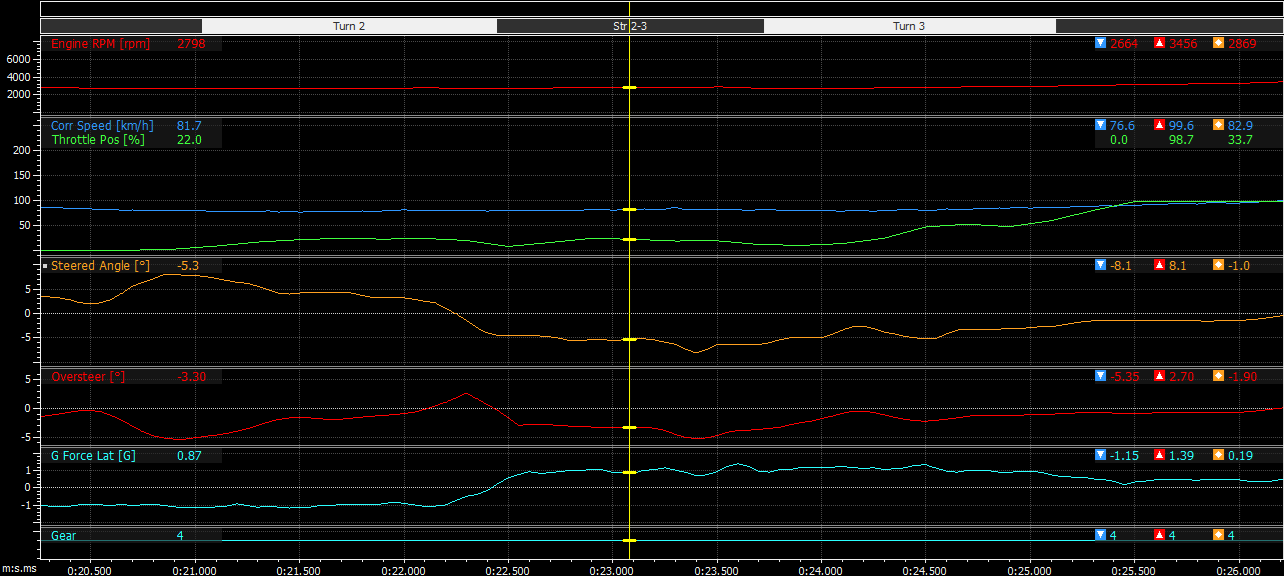Click the Steered Angle average icon
1284x576 pixels.
click(x=1218, y=265)
